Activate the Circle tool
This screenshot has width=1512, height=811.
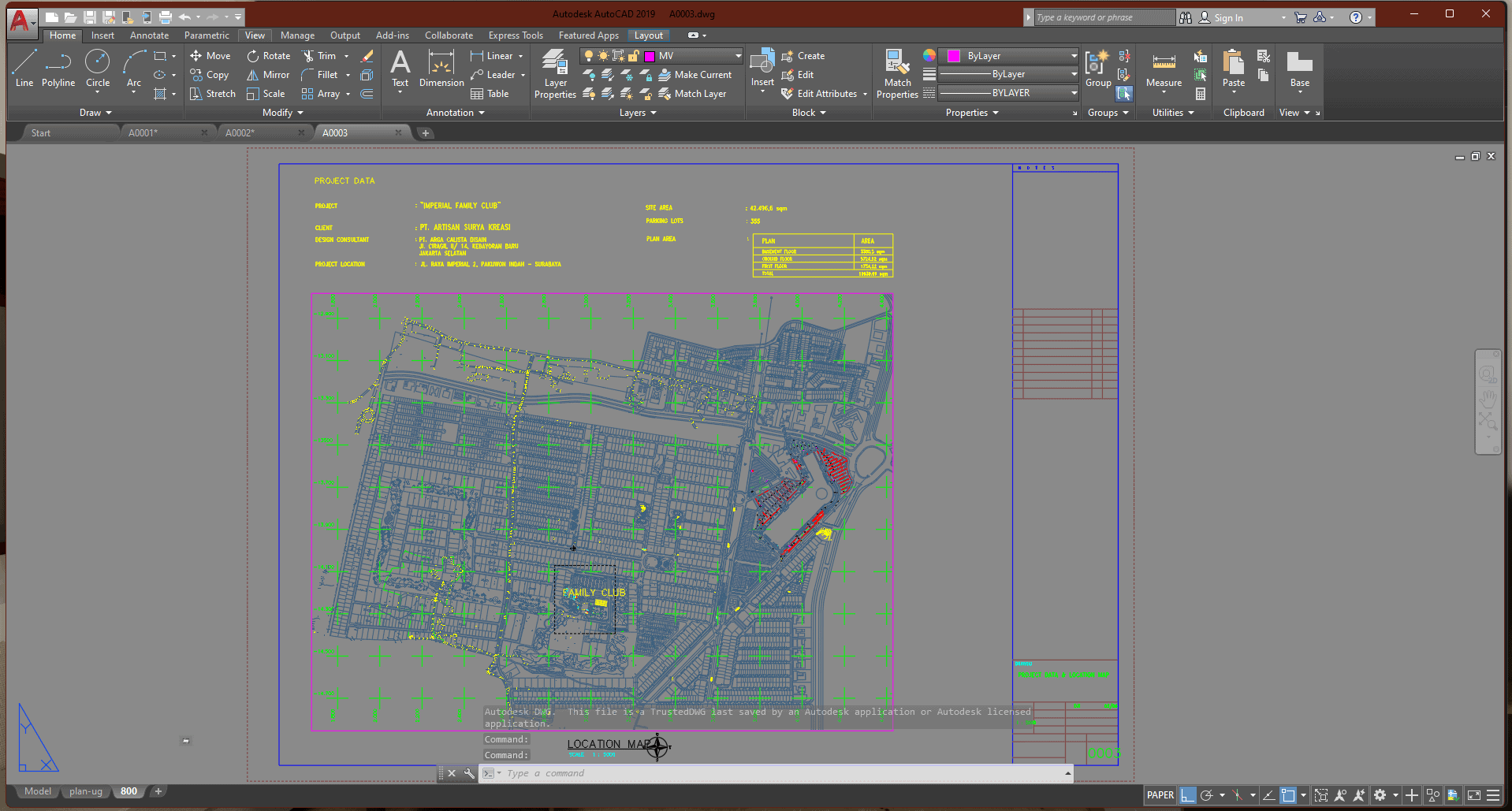[97, 67]
